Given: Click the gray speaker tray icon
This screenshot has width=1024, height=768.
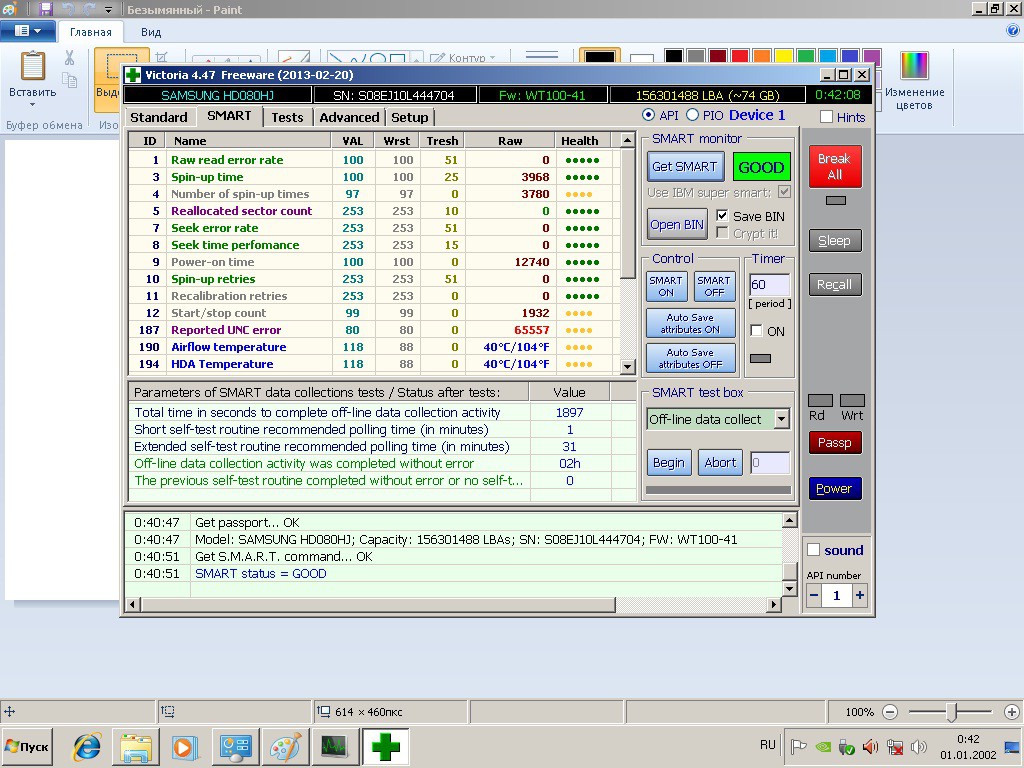Looking at the screenshot, I should pyautogui.click(x=919, y=746).
